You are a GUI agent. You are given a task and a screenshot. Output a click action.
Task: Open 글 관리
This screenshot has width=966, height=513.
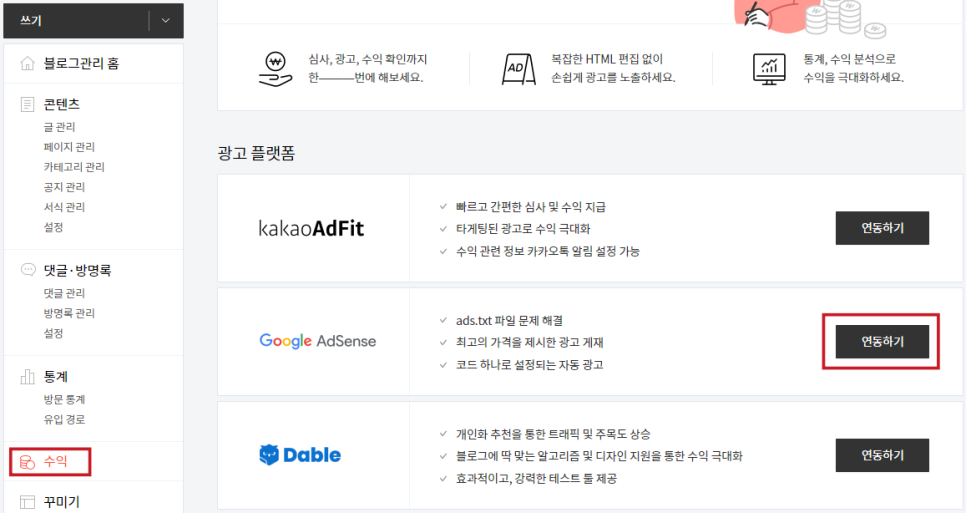pyautogui.click(x=59, y=127)
